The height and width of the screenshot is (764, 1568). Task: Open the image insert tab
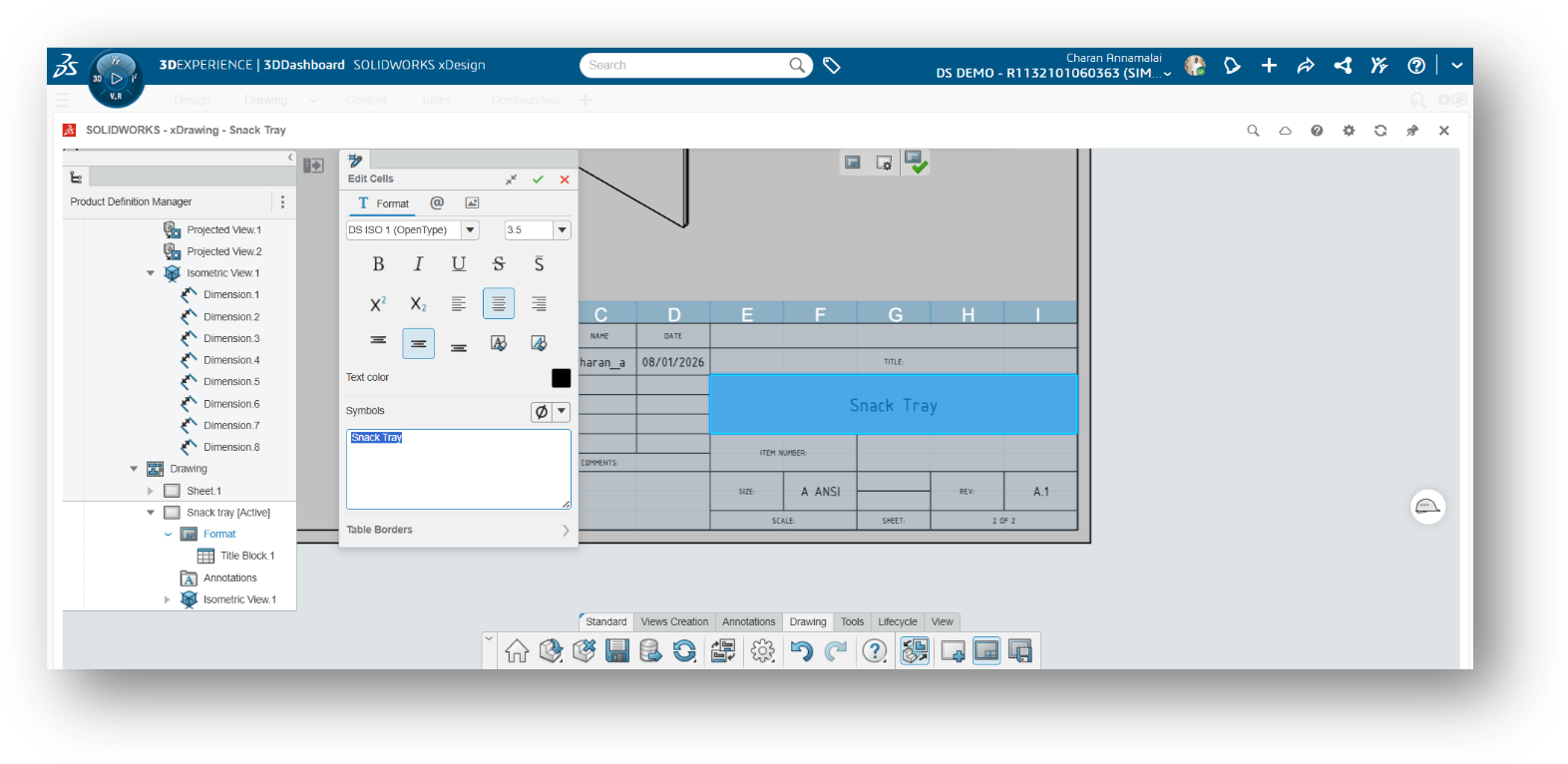point(472,202)
